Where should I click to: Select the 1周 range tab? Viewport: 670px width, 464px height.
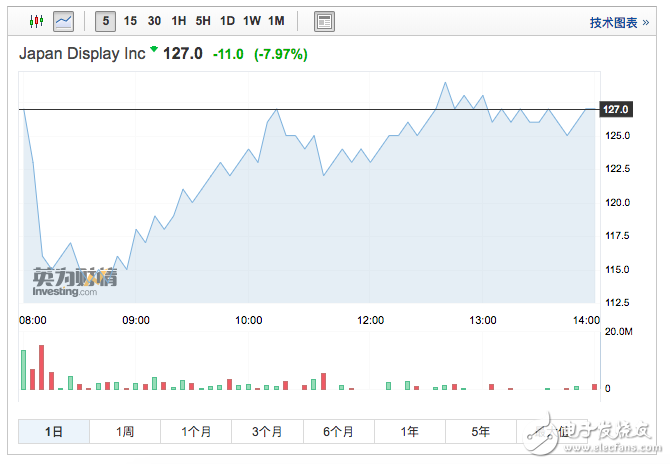pos(125,432)
